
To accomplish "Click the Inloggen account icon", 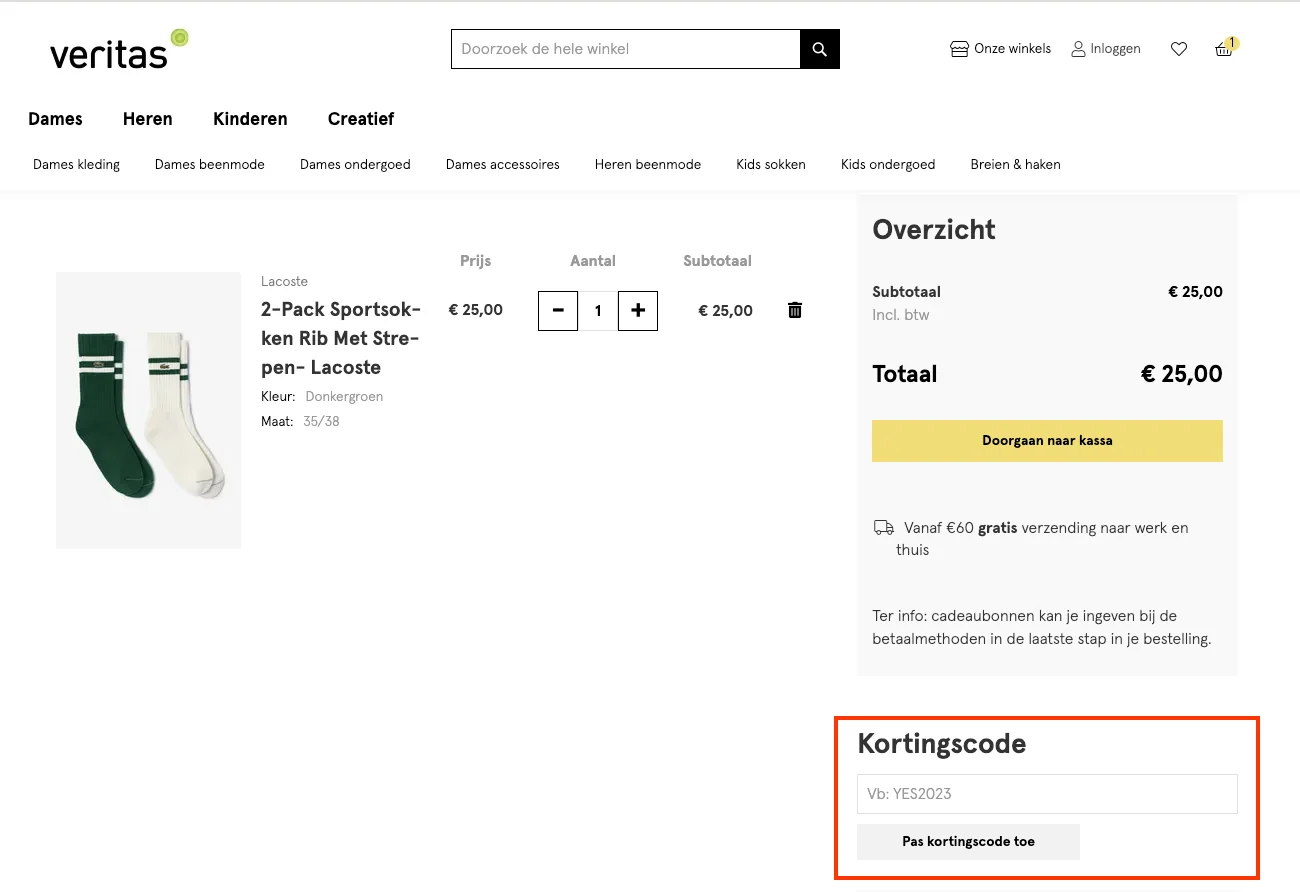I will click(1078, 48).
